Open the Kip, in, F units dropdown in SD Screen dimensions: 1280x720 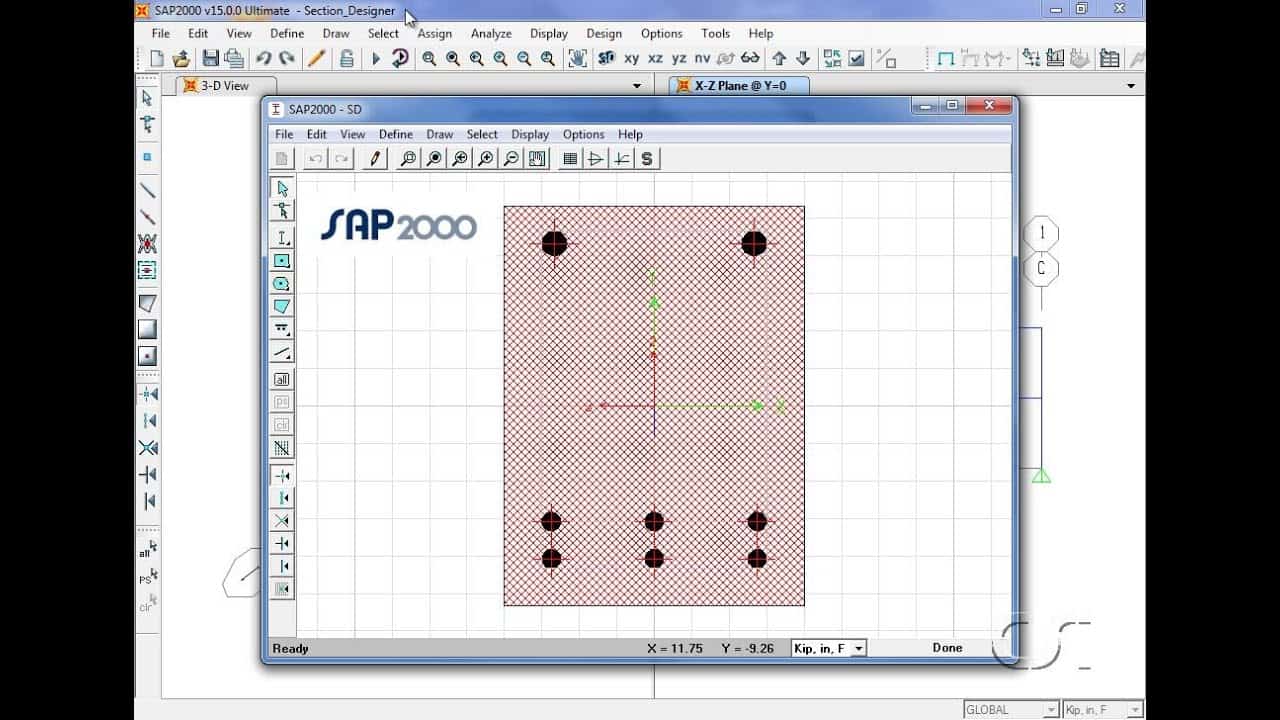(x=858, y=648)
